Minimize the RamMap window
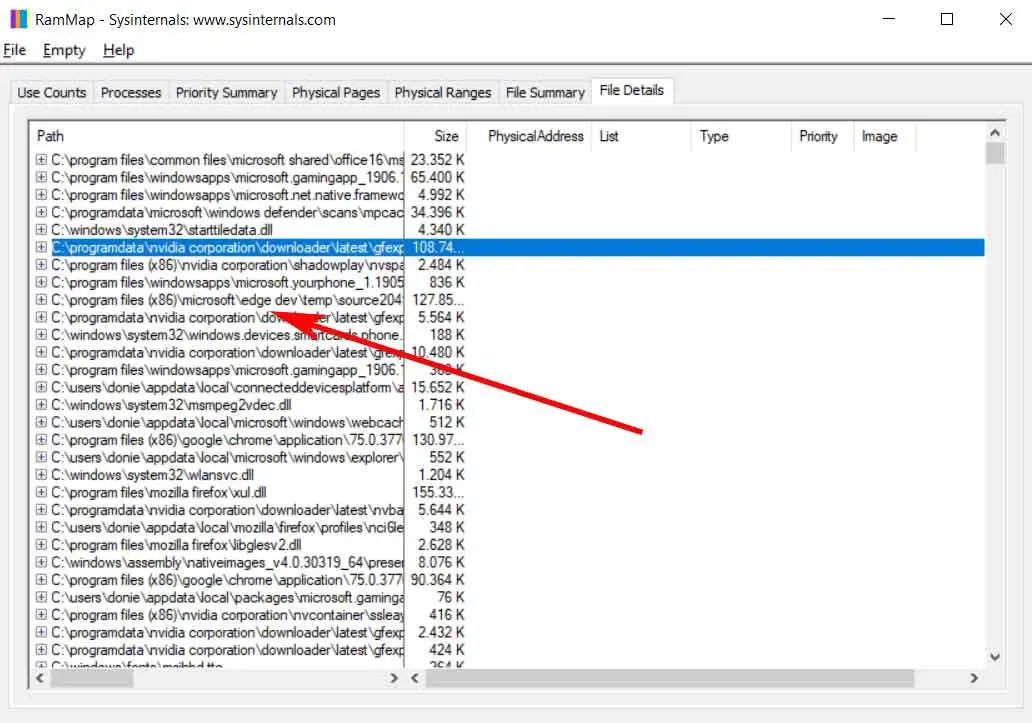 click(x=889, y=19)
